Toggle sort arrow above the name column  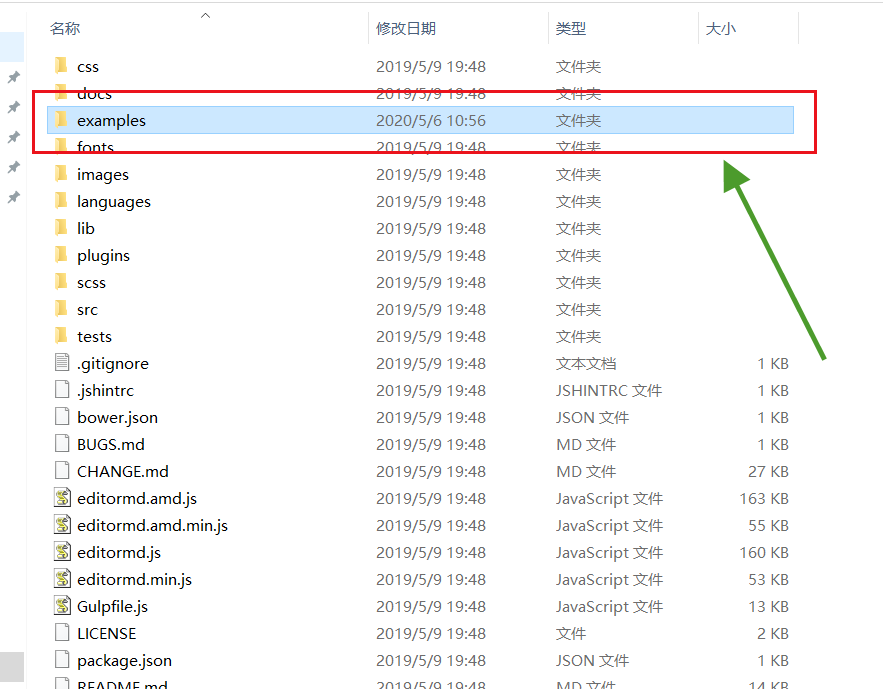[206, 15]
